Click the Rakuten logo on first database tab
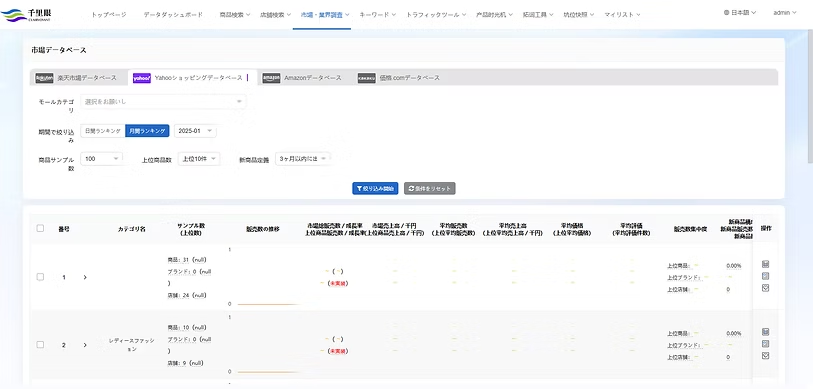813x389 pixels. [x=44, y=78]
